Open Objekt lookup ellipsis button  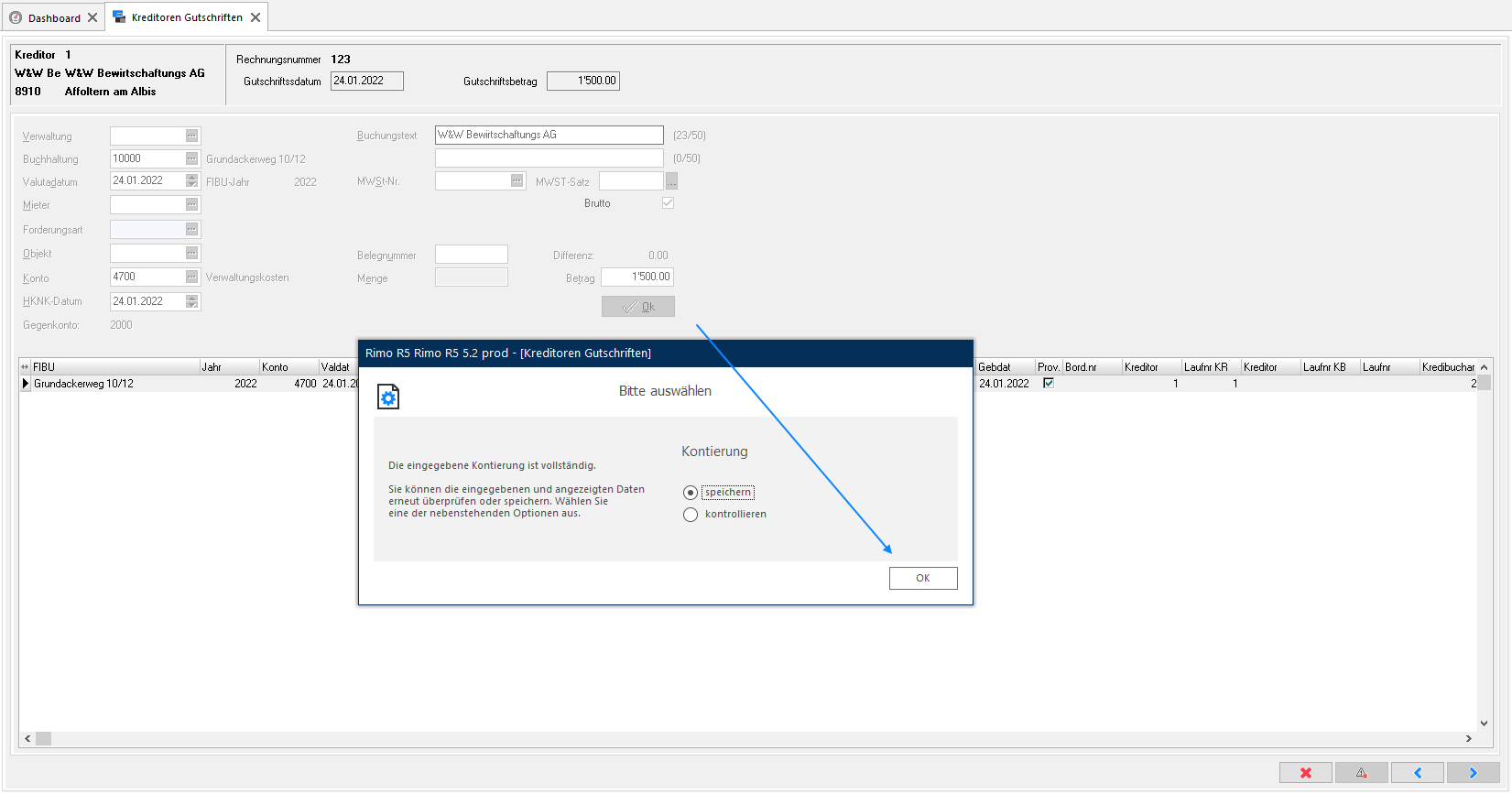[192, 253]
